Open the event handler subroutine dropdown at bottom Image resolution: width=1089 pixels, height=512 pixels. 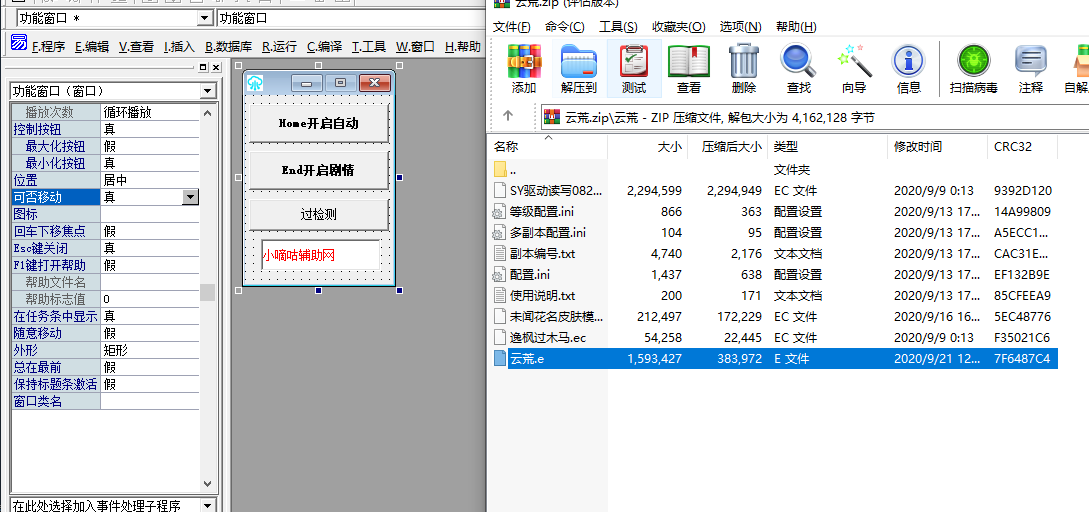pos(208,505)
